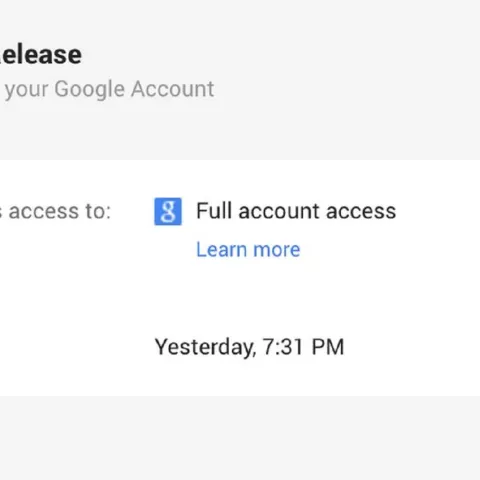Click the blue Google g icon

tap(168, 211)
